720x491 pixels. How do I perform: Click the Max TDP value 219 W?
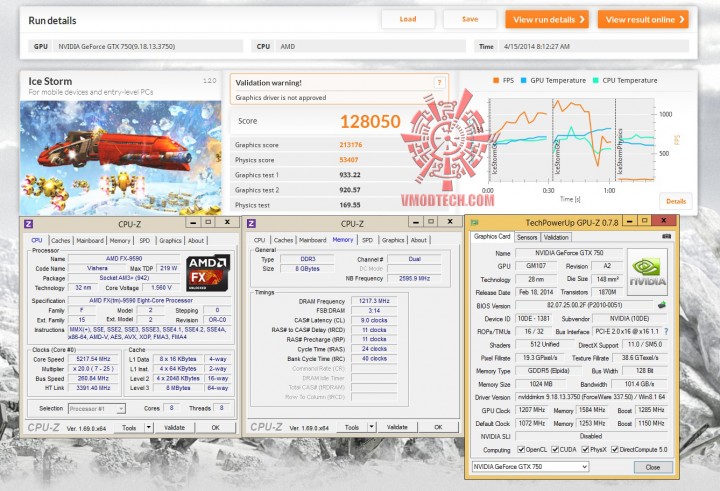pyautogui.click(x=169, y=268)
